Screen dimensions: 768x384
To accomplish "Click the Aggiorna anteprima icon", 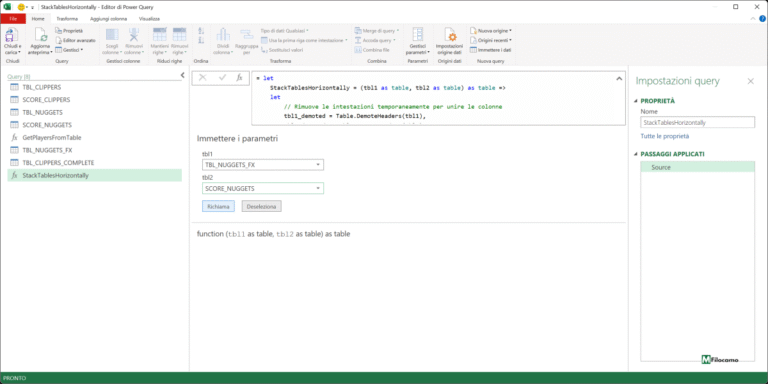I will pyautogui.click(x=40, y=35).
